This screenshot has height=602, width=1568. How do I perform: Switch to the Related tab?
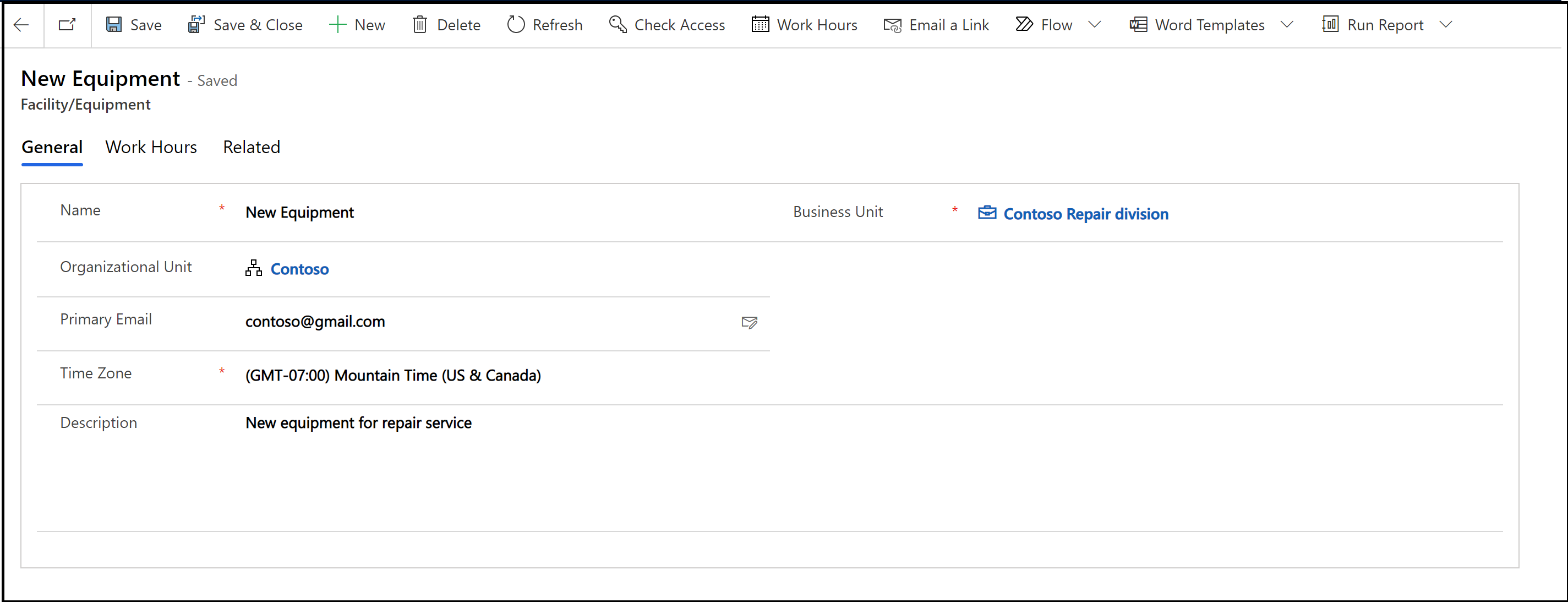point(250,147)
